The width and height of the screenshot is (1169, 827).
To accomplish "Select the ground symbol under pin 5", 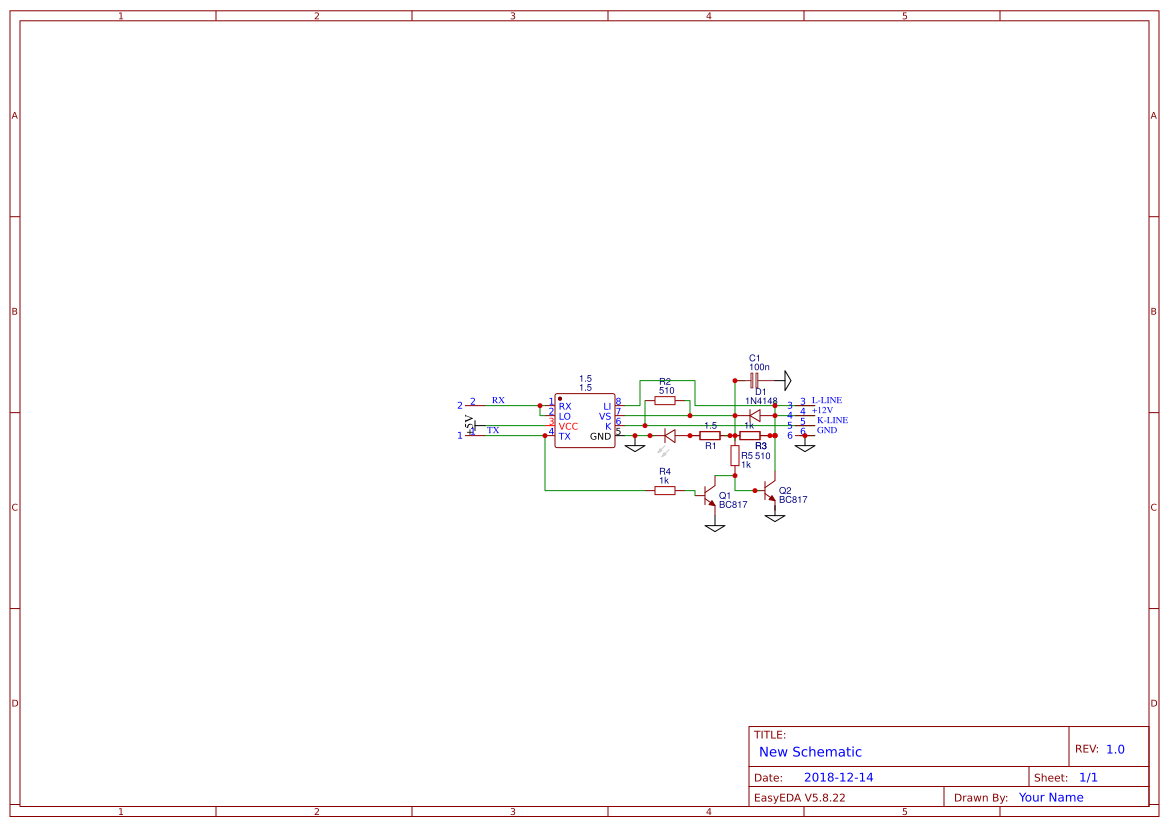I will 635,445.
